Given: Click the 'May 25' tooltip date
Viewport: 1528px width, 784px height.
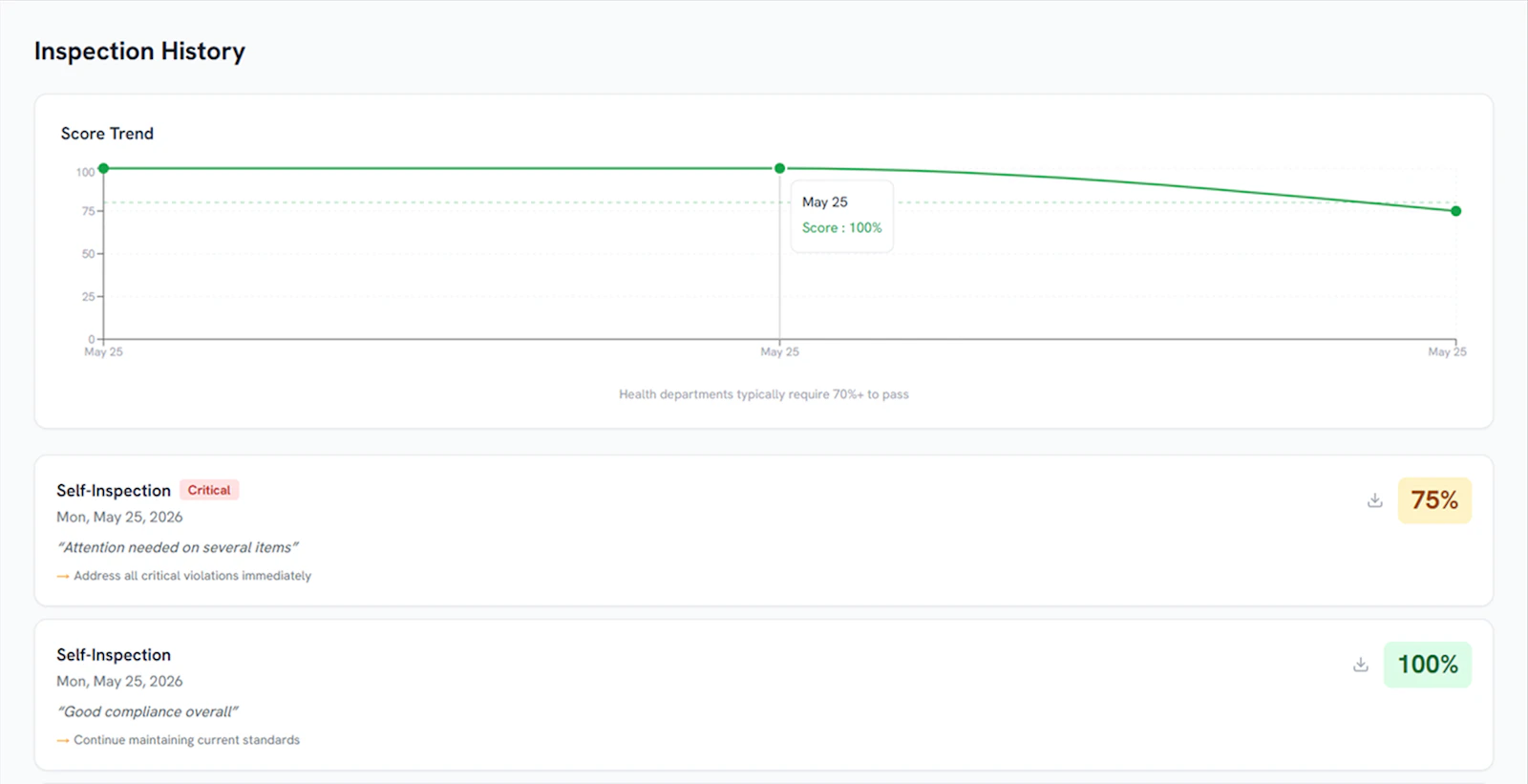Looking at the screenshot, I should (x=825, y=202).
